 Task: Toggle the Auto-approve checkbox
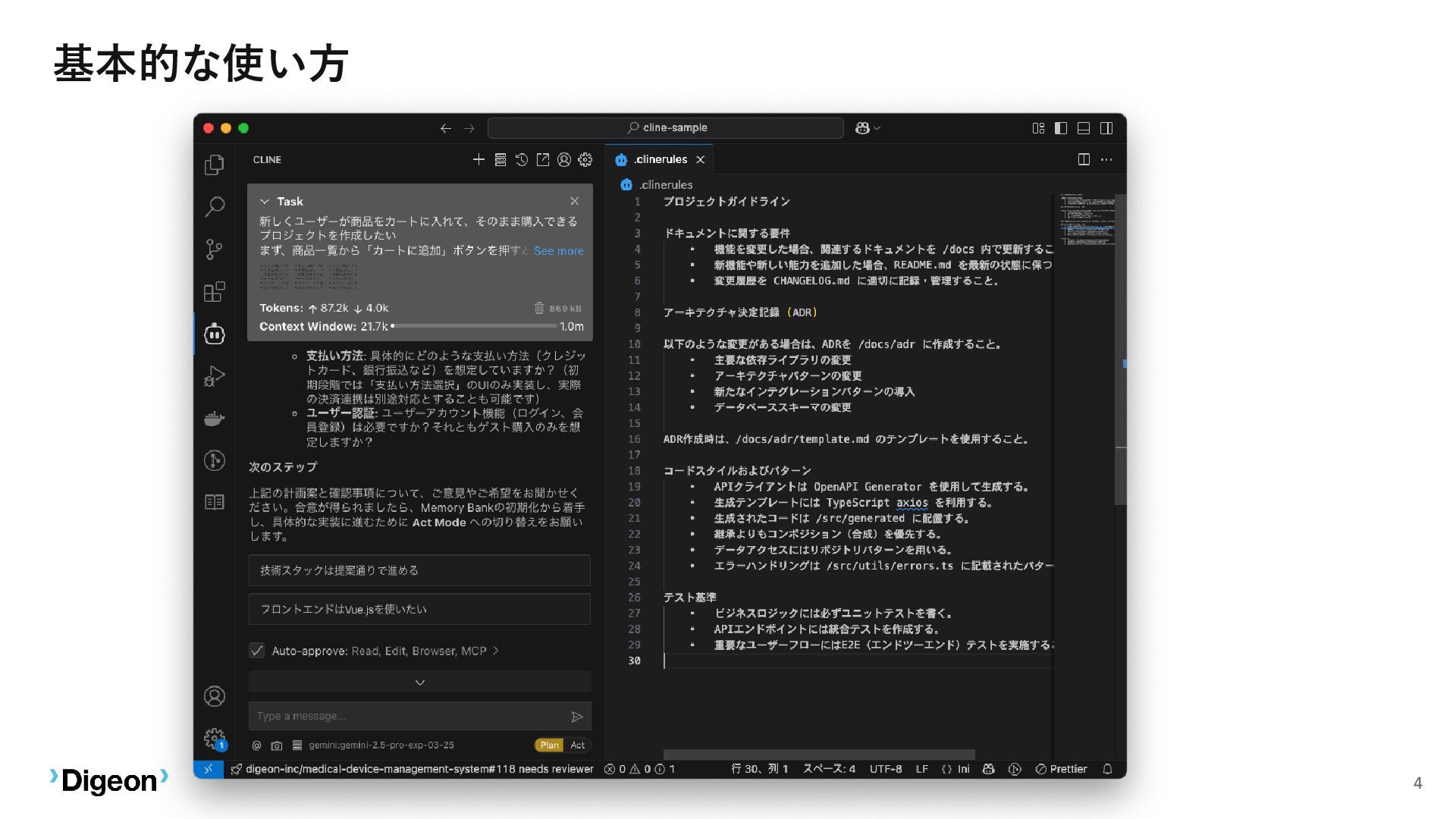coord(257,651)
